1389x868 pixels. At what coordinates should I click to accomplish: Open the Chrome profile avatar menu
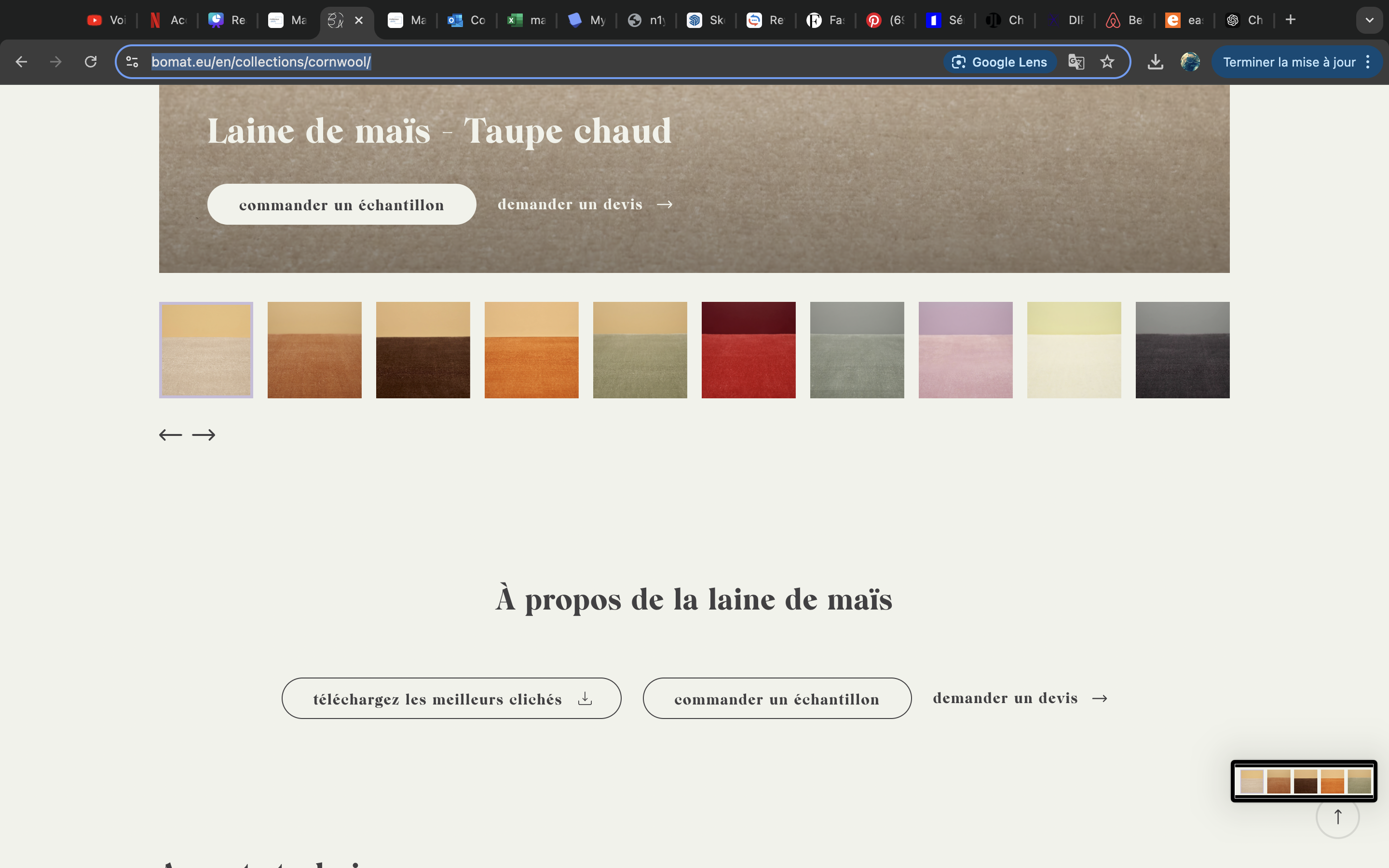pos(1190,62)
